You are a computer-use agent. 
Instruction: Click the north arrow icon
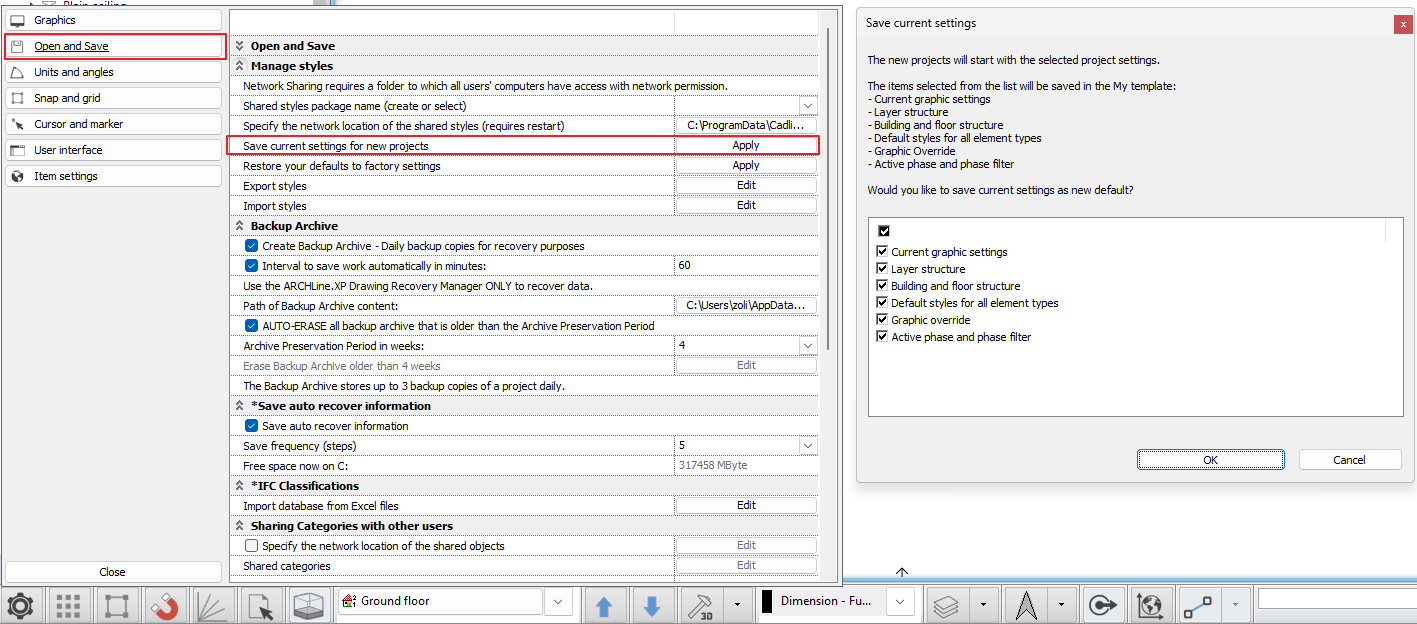coord(1026,605)
